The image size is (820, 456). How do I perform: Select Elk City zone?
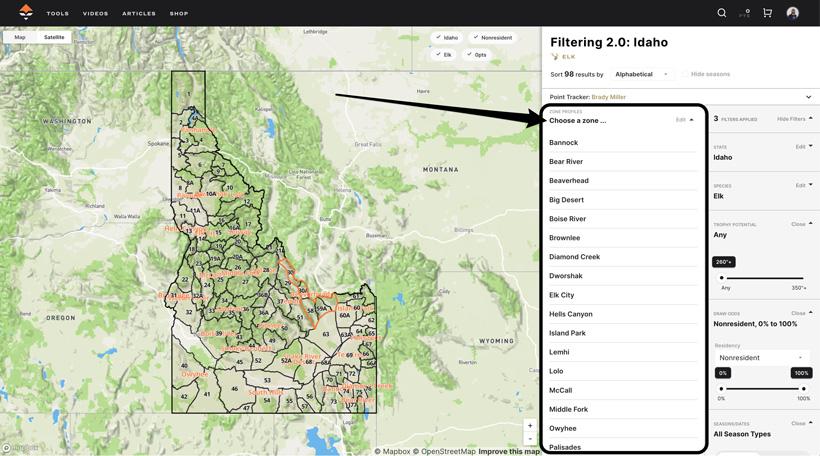(x=622, y=295)
